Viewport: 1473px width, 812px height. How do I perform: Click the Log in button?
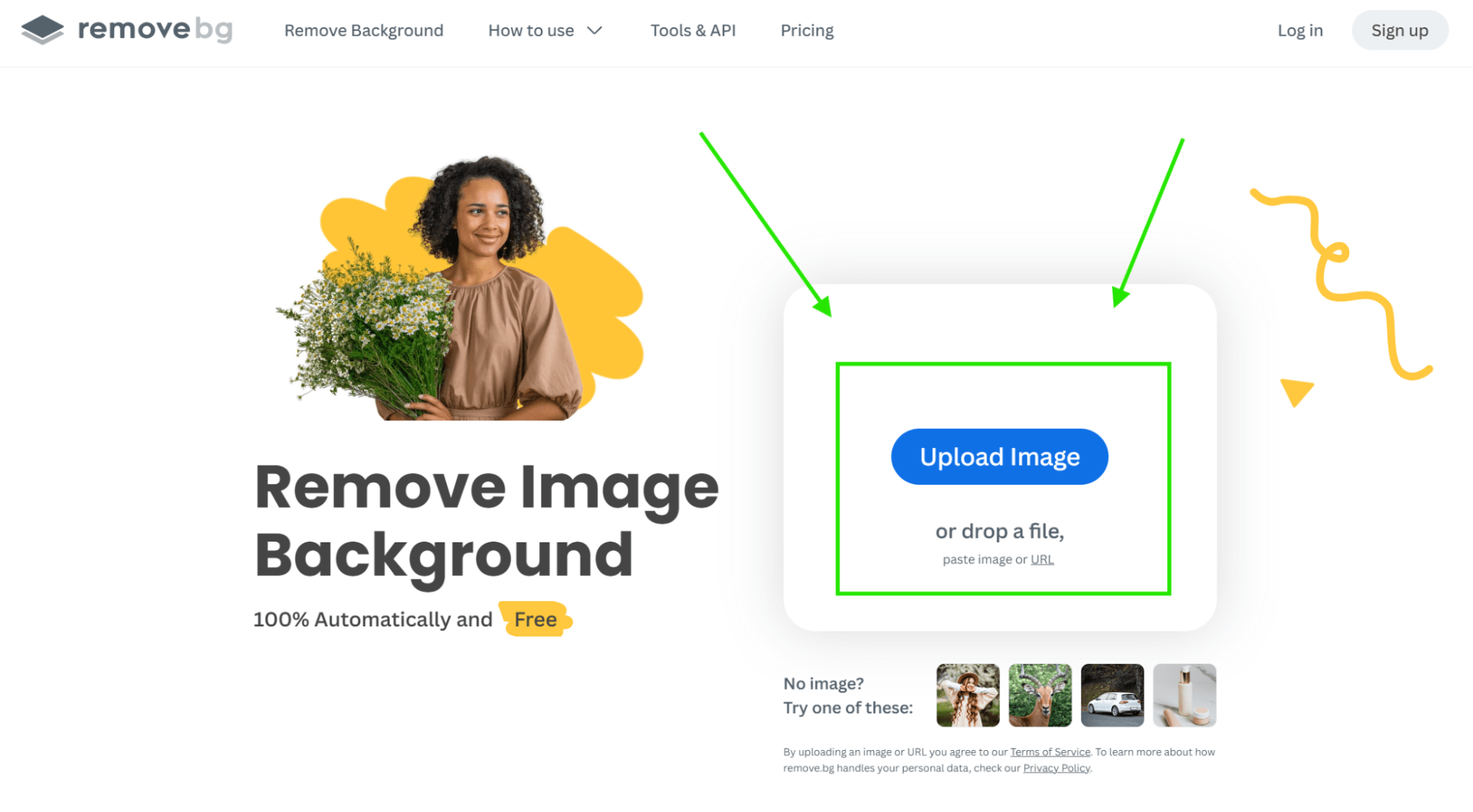(x=1300, y=30)
